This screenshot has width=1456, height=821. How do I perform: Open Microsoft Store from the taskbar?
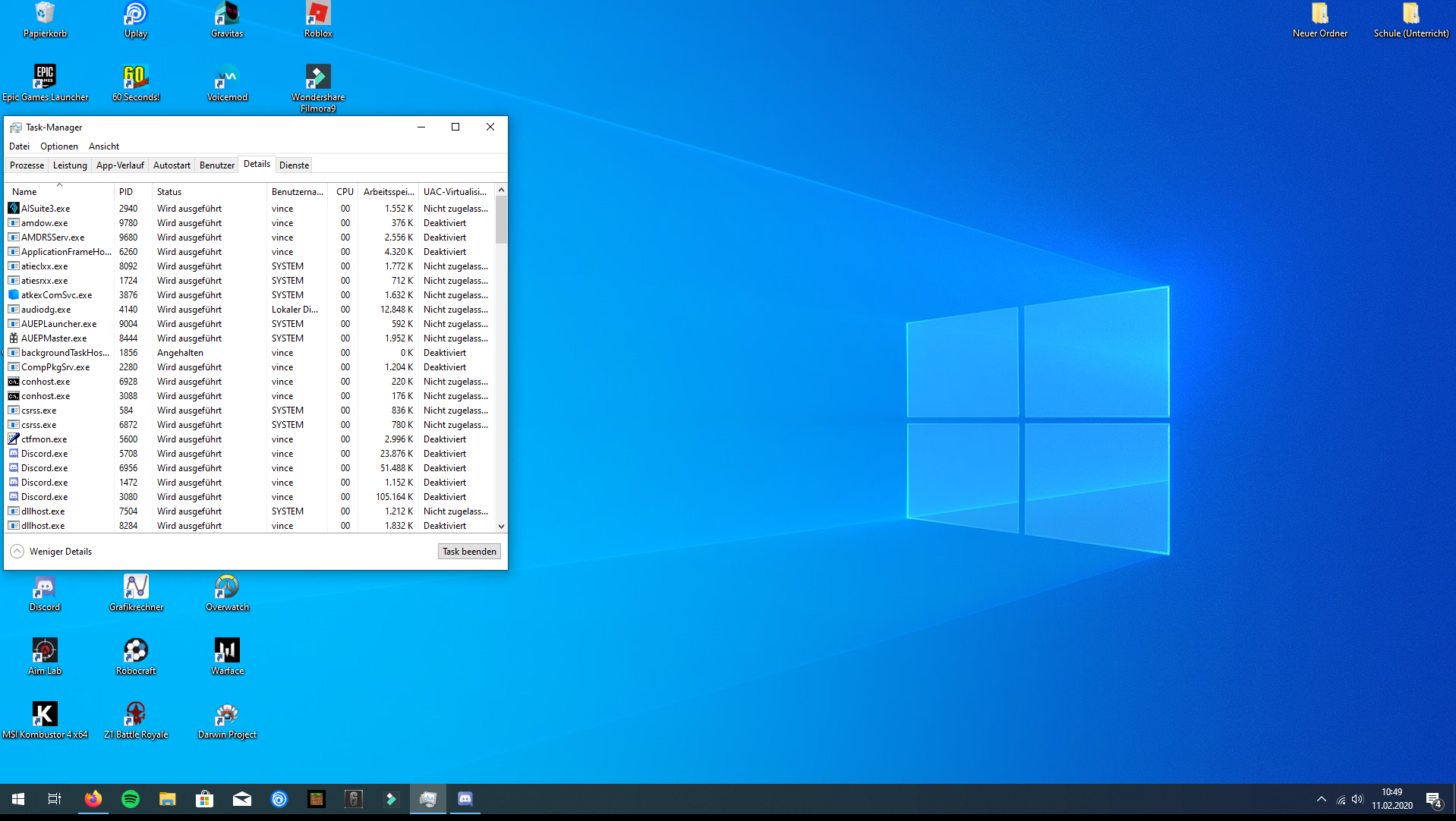tap(205, 799)
